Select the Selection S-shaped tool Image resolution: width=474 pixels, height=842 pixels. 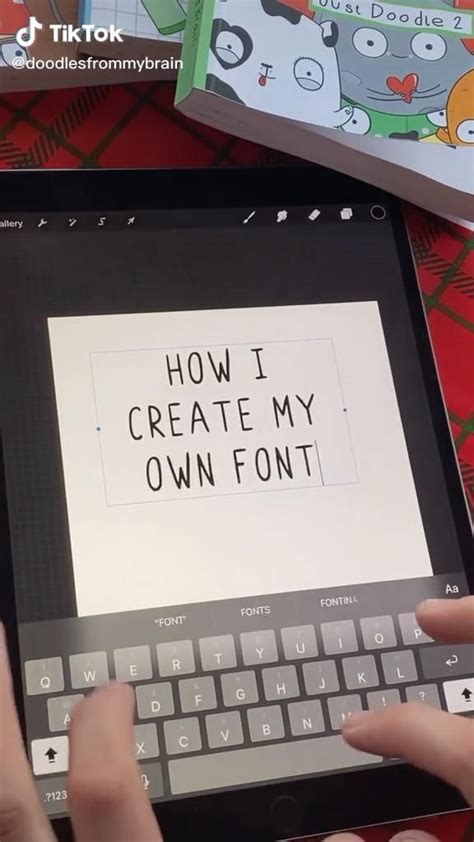(101, 221)
